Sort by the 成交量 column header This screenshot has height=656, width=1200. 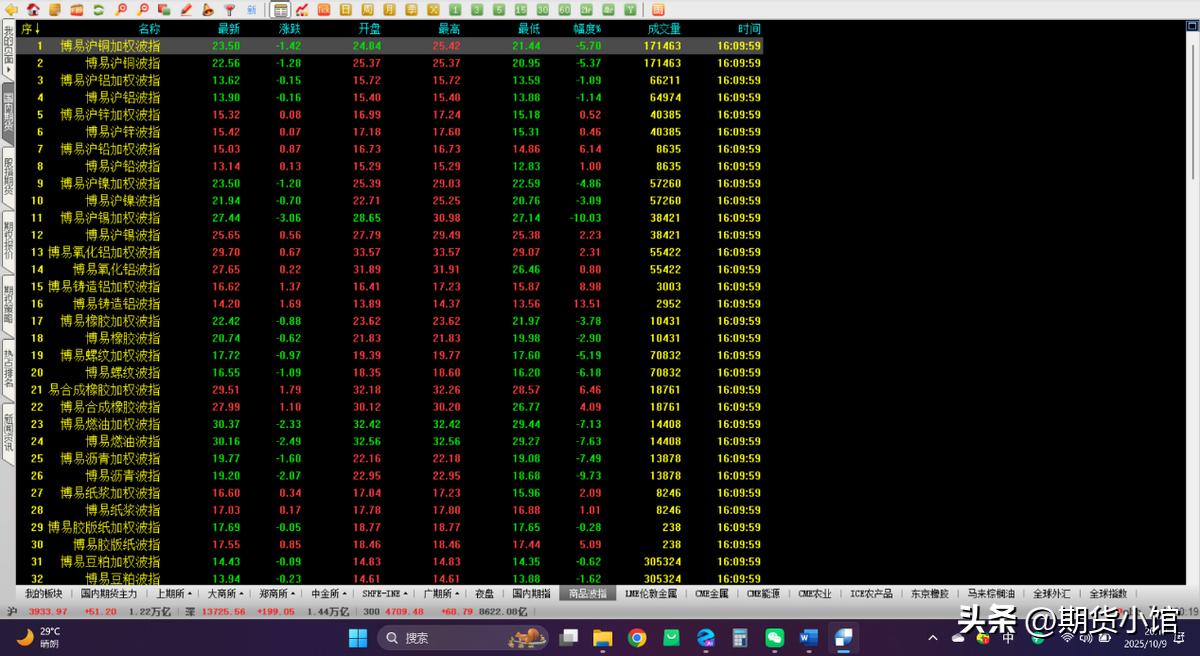pos(663,29)
